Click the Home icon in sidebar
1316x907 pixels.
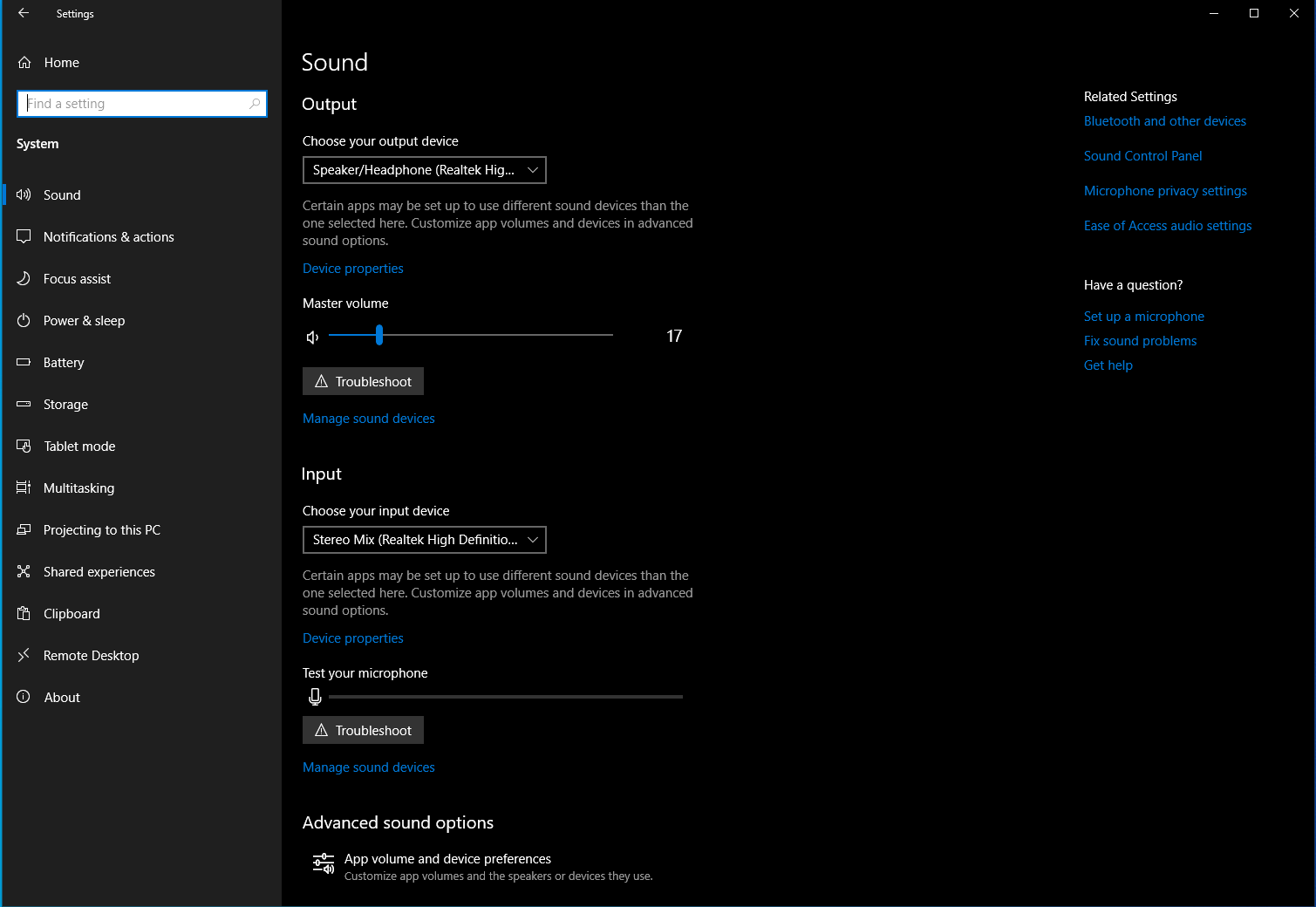coord(24,63)
